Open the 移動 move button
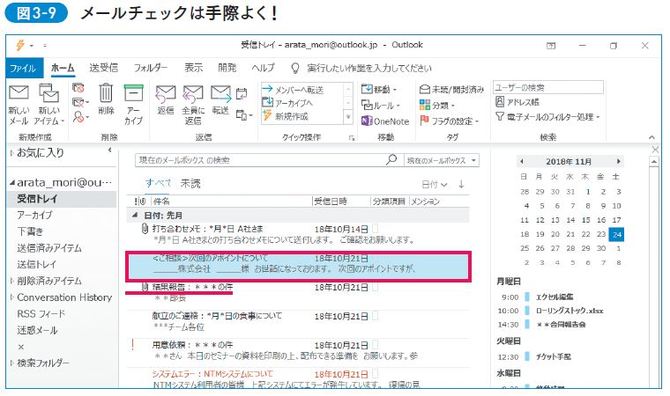Viewport: 670px width, 396px height. pyautogui.click(x=379, y=89)
